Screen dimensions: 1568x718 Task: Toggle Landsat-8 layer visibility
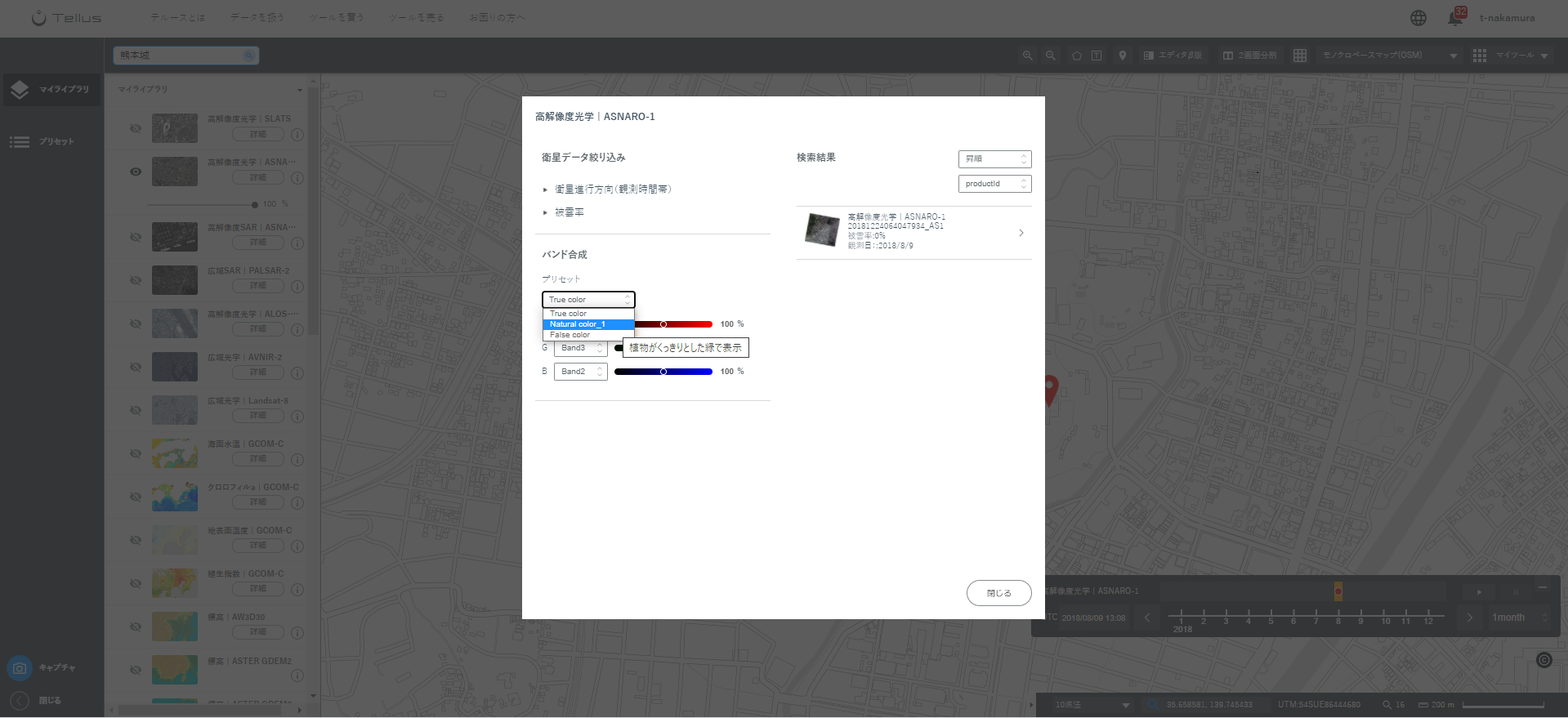136,410
